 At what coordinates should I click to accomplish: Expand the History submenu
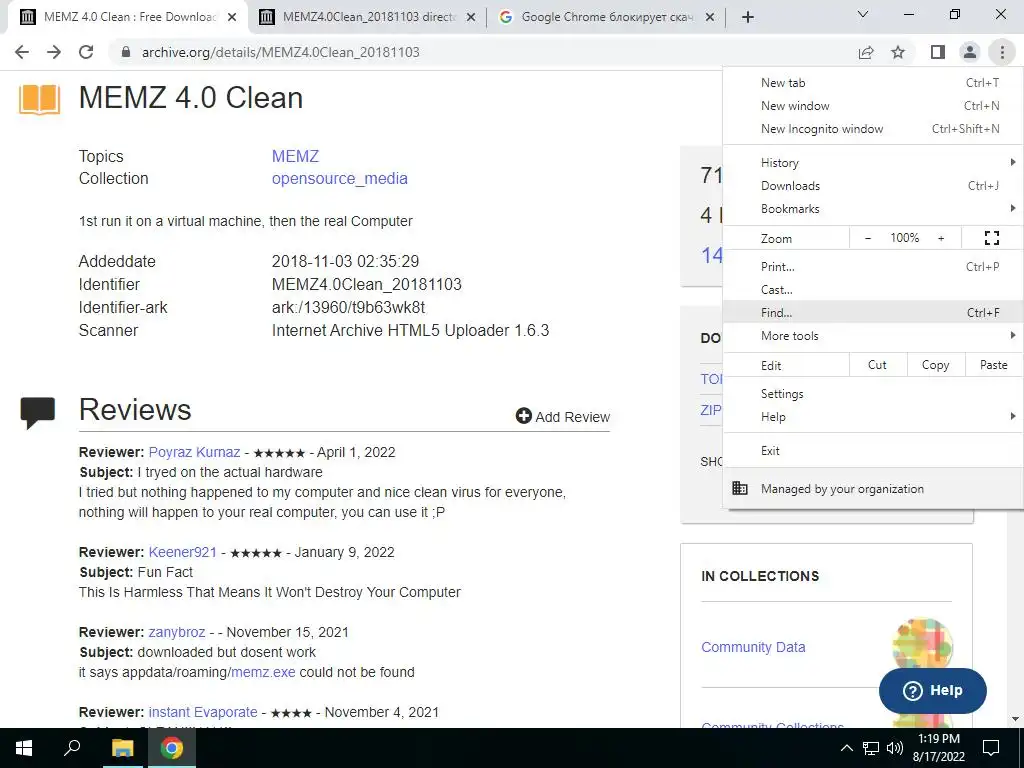click(x=873, y=163)
